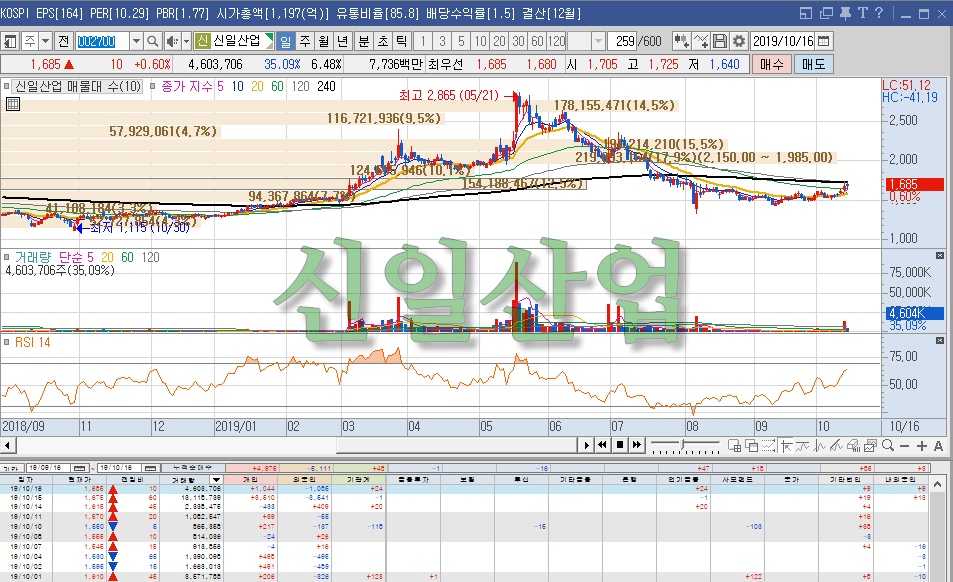Open the chart settings gear icon
Viewport: 953px width, 582px height.
[x=738, y=41]
